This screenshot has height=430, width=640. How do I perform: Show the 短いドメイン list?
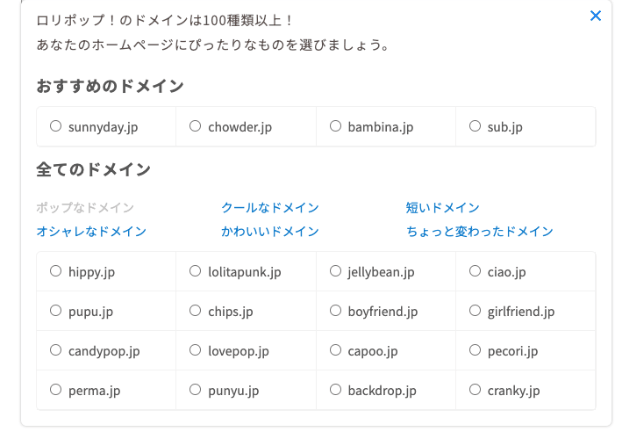click(442, 208)
